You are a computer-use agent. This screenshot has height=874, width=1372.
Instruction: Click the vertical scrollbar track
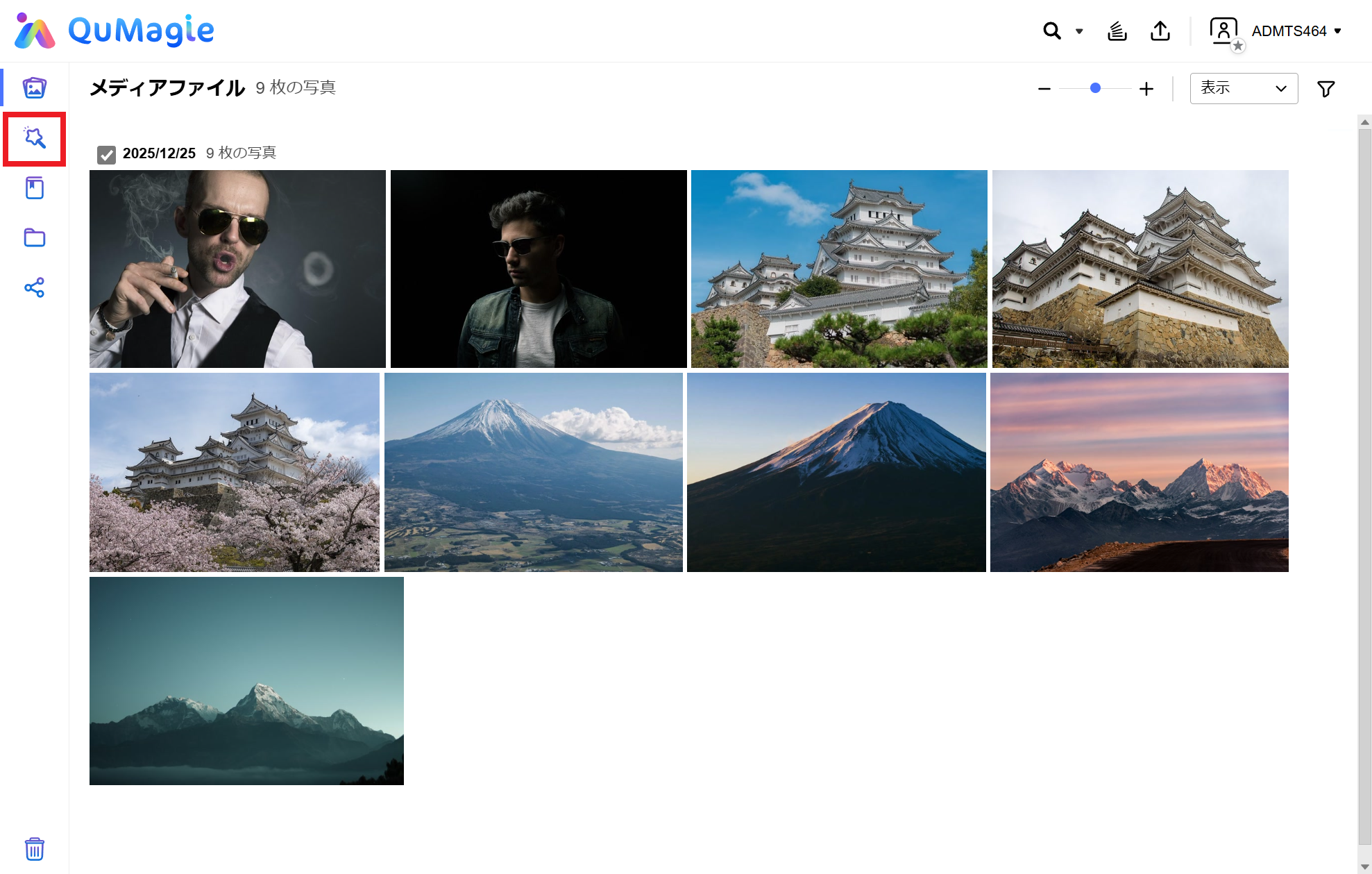(x=1365, y=486)
